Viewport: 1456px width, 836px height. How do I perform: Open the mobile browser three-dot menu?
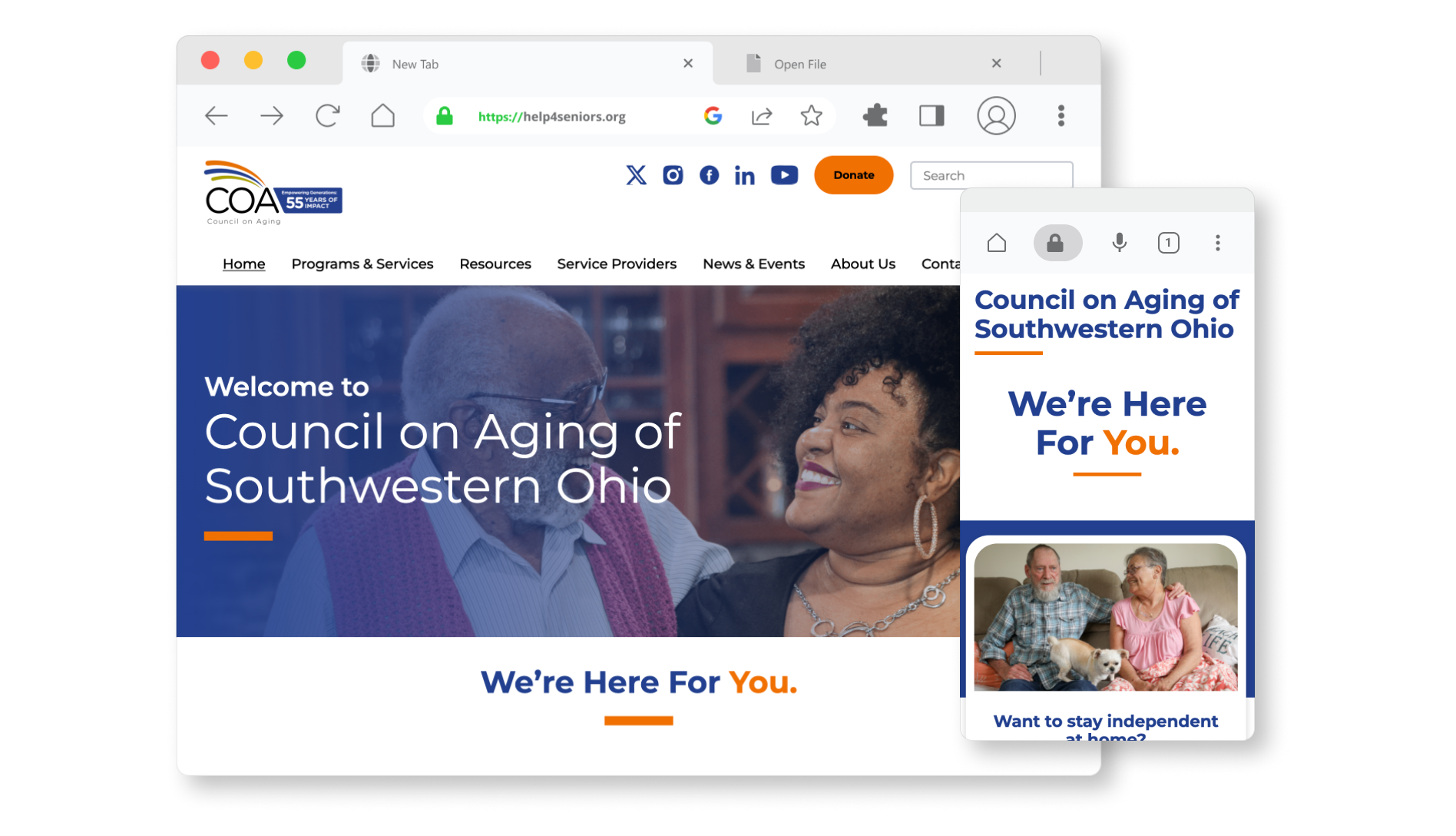(1218, 243)
